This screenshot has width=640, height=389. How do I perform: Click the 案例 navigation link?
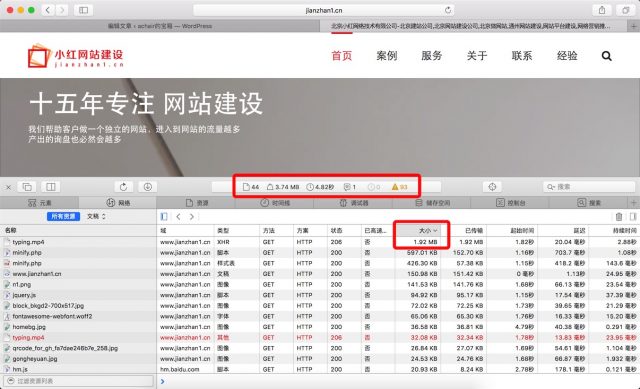click(387, 56)
